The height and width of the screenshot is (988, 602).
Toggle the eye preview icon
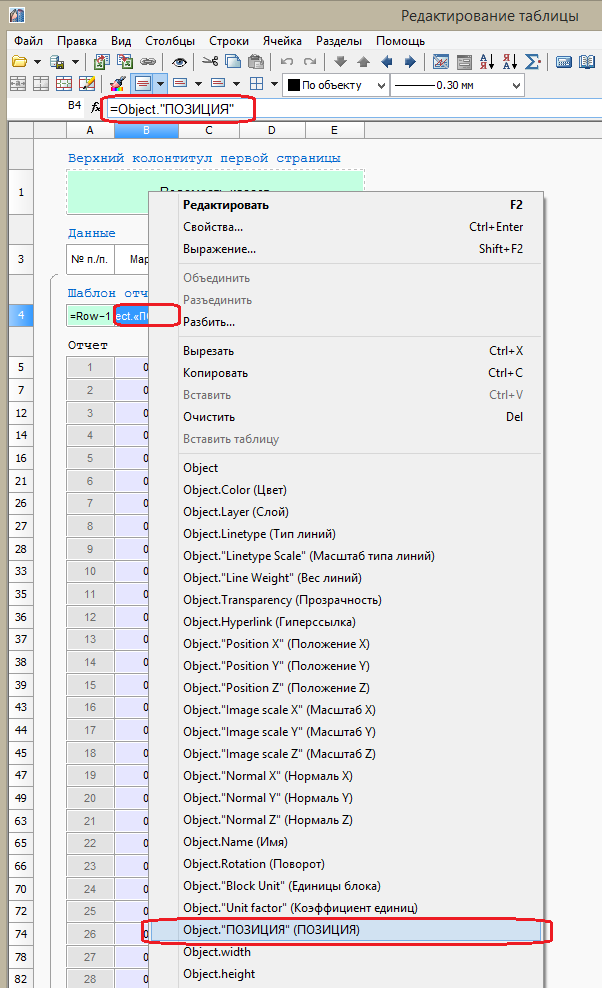tap(179, 62)
